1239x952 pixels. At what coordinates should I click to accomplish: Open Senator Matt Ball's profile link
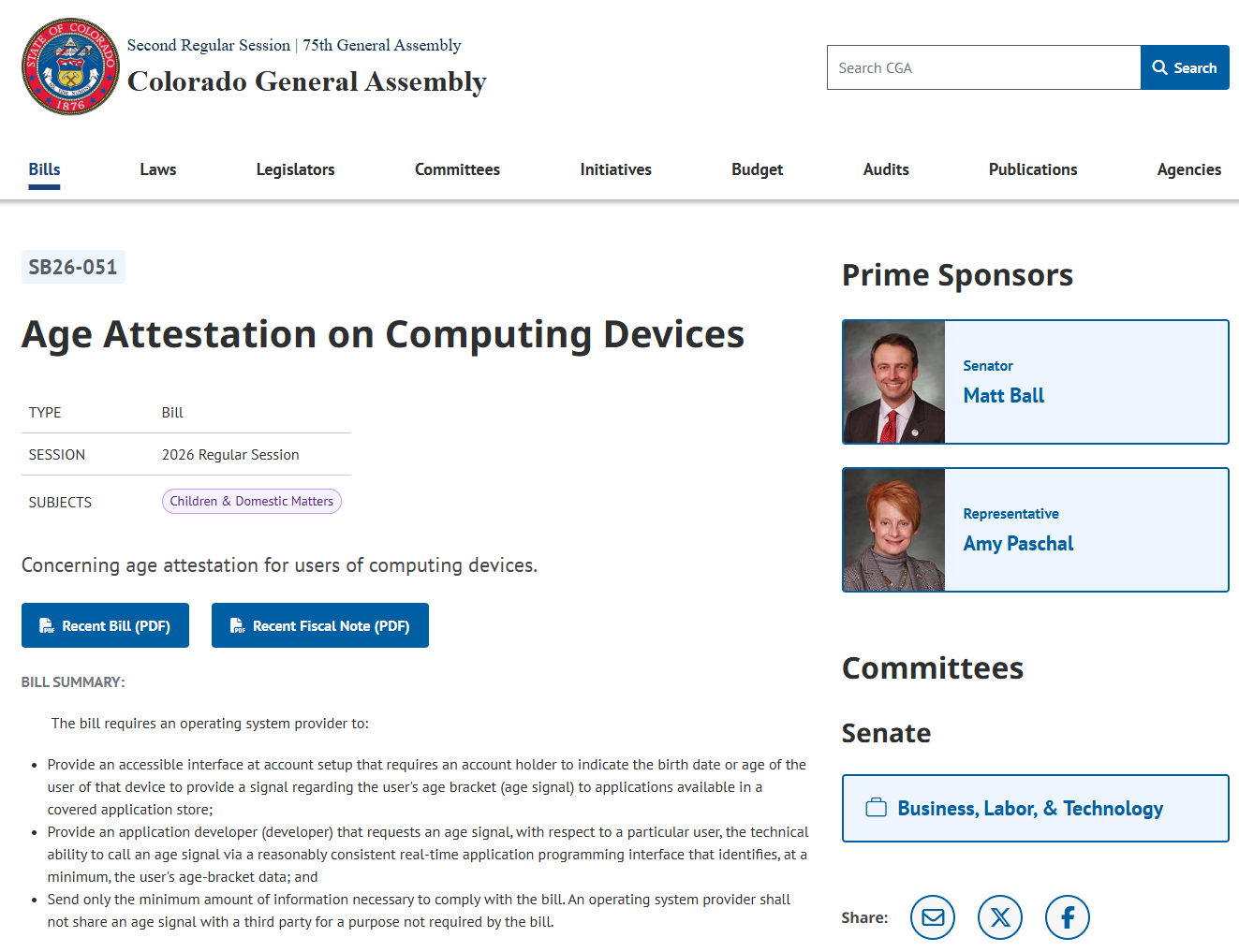pos(1003,396)
